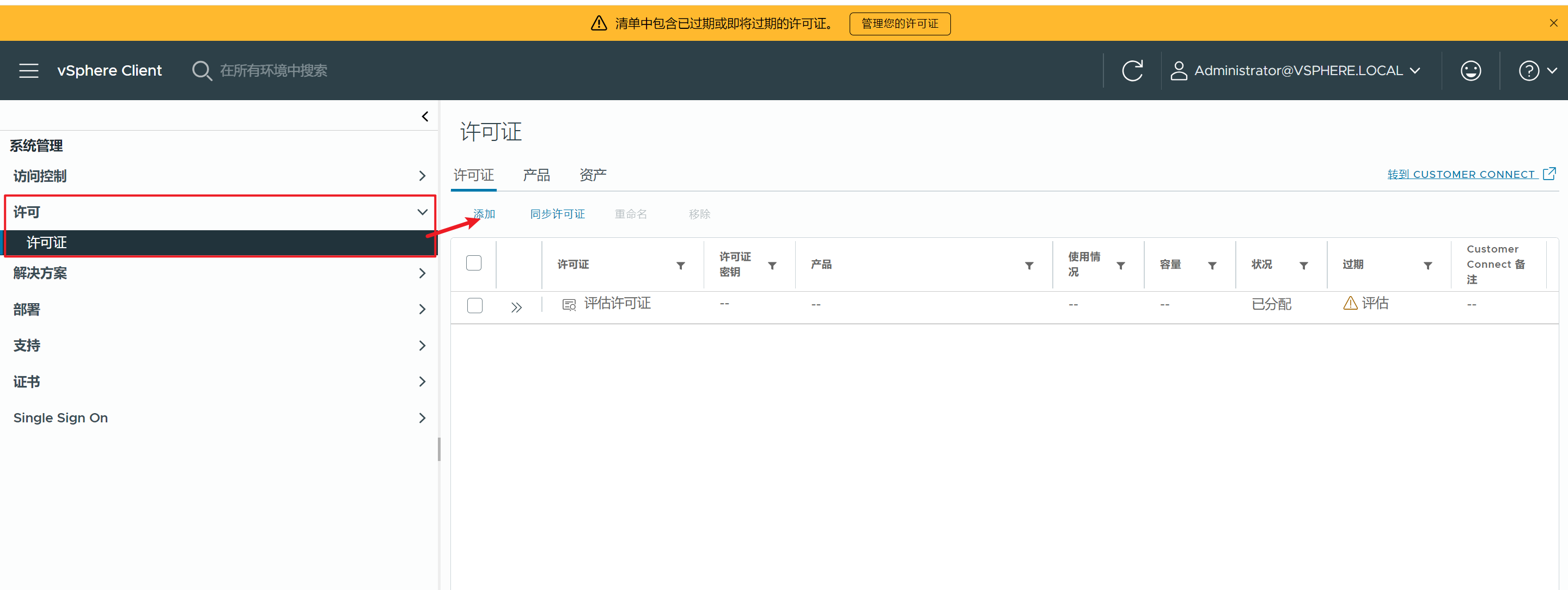Toggle the select-all header checkbox
This screenshot has width=1568, height=590.
474,263
